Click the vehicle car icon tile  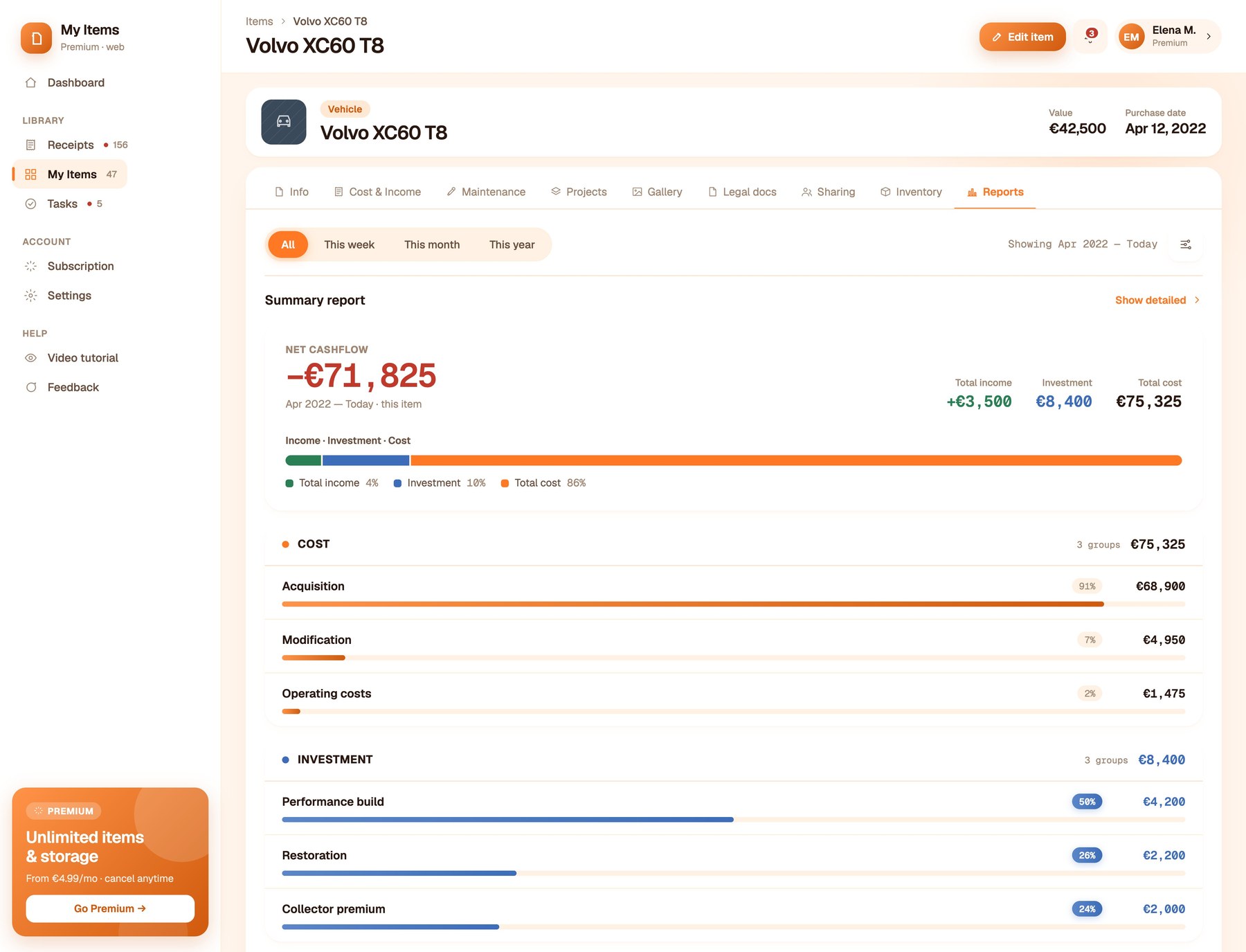pos(284,122)
